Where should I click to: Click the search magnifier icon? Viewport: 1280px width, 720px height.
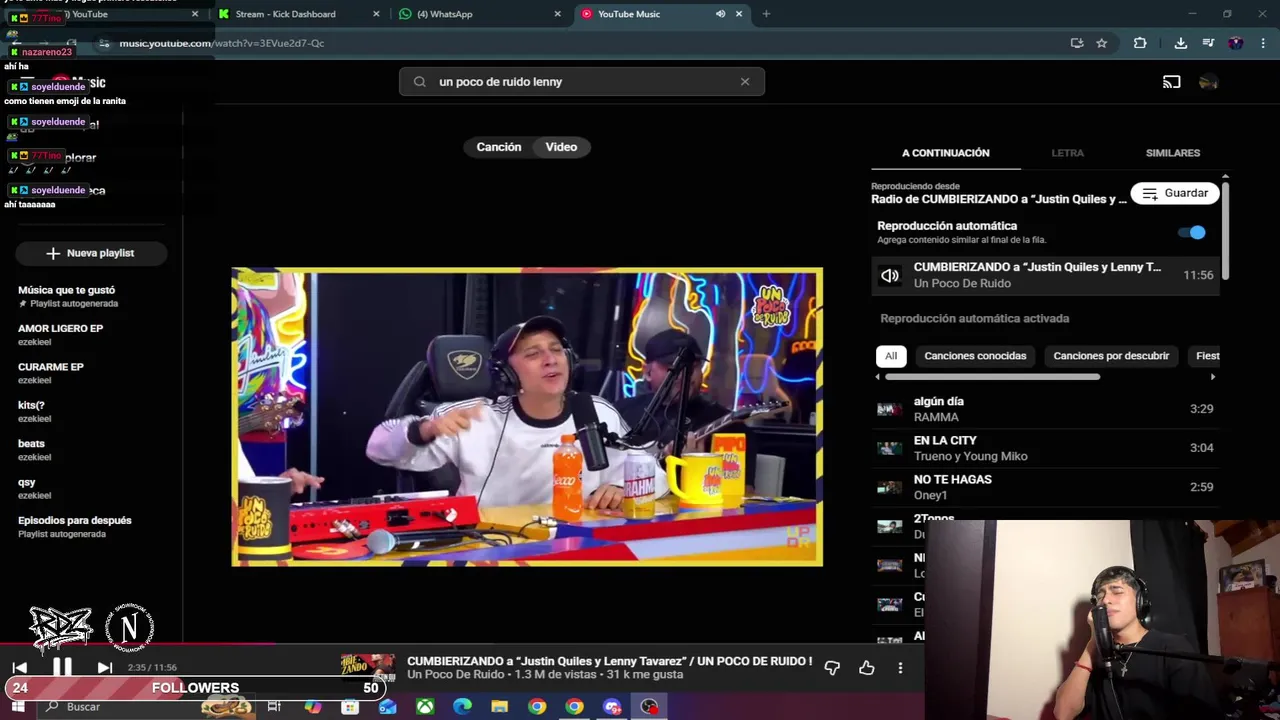pos(419,82)
